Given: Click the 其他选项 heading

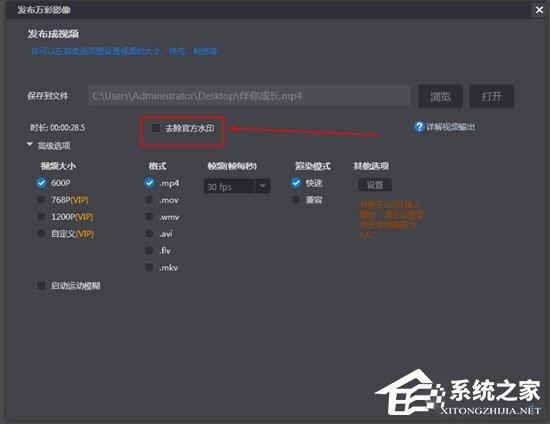Looking at the screenshot, I should (x=371, y=166).
